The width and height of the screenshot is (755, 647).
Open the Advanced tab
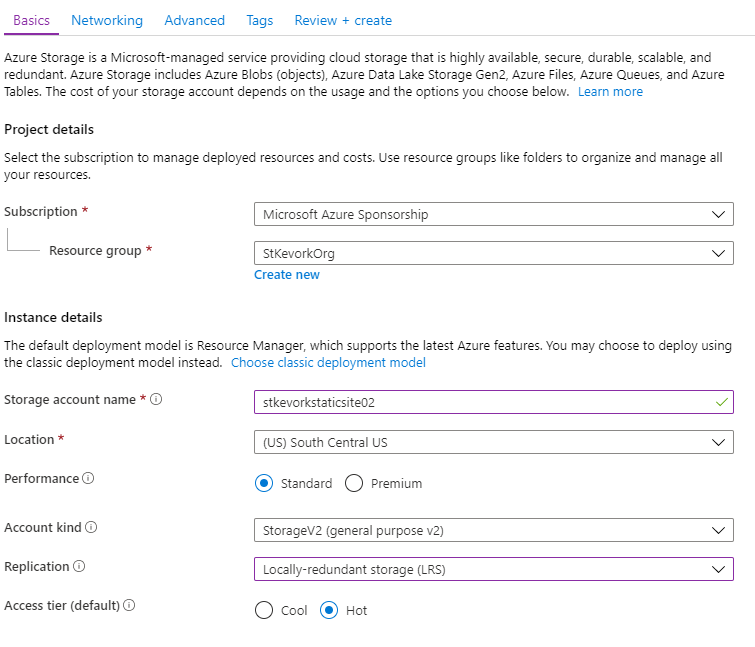pyautogui.click(x=195, y=20)
